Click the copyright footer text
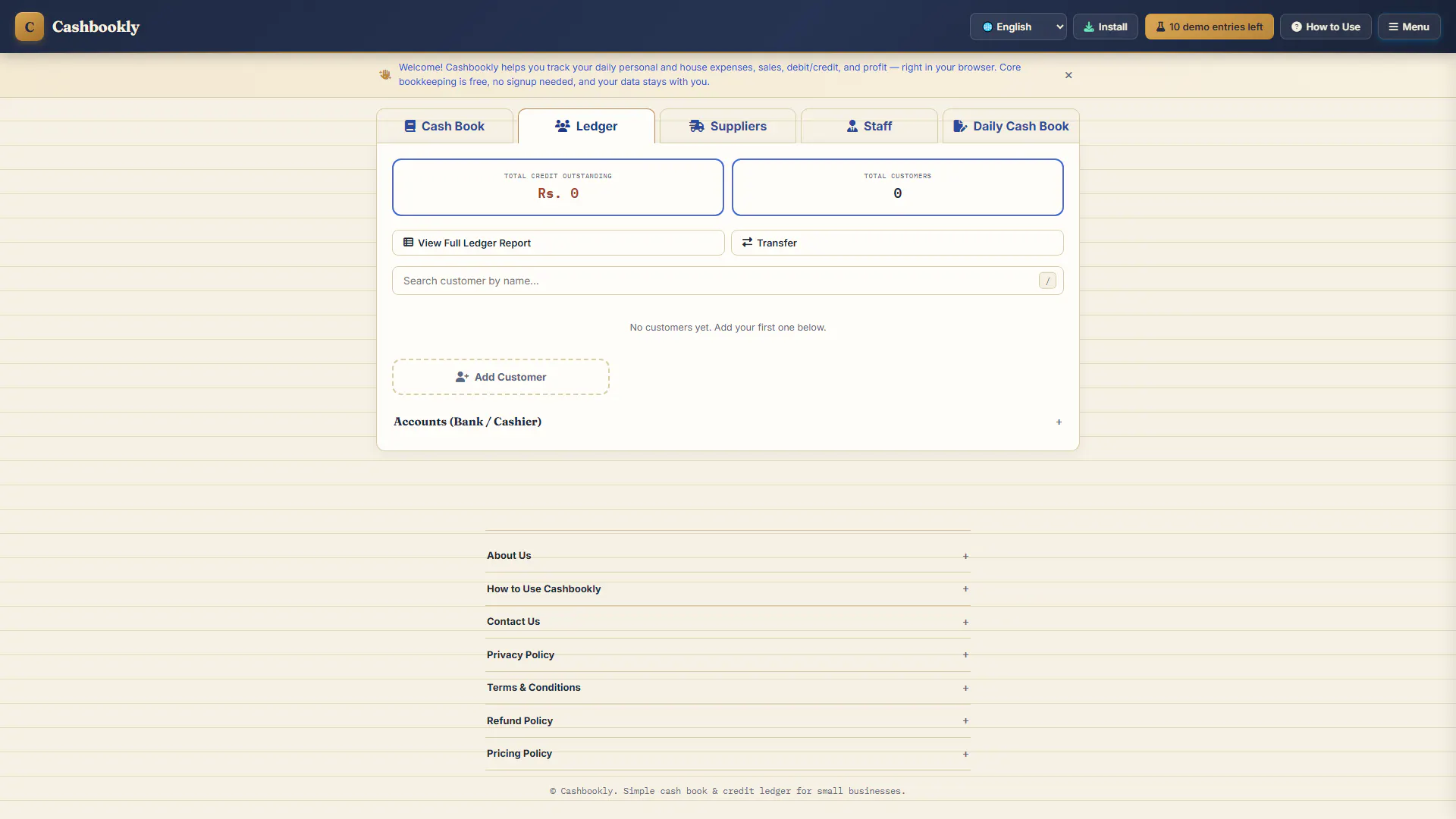Image resolution: width=1456 pixels, height=819 pixels. [728, 791]
